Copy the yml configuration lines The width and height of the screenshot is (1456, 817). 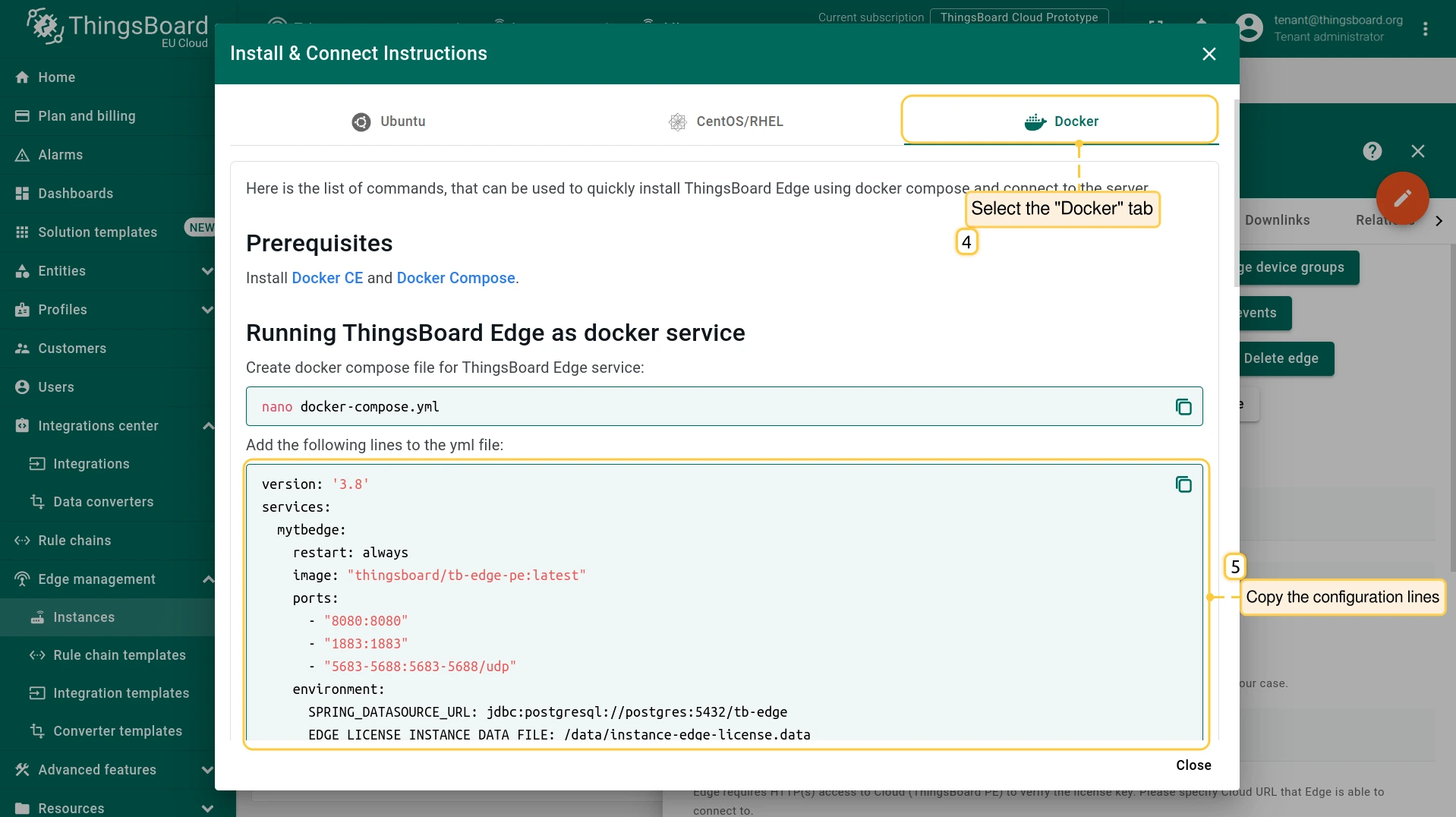tap(1183, 484)
